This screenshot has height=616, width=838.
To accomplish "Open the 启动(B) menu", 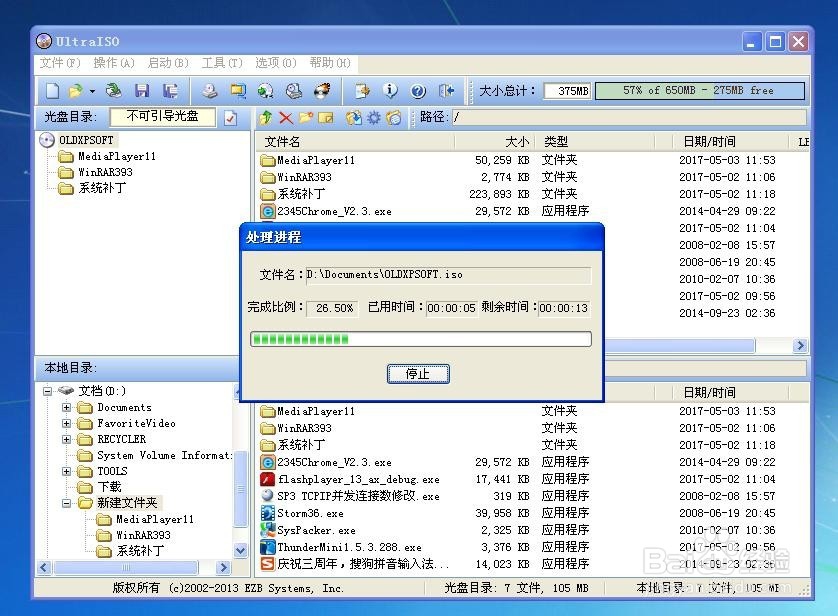I will (168, 63).
